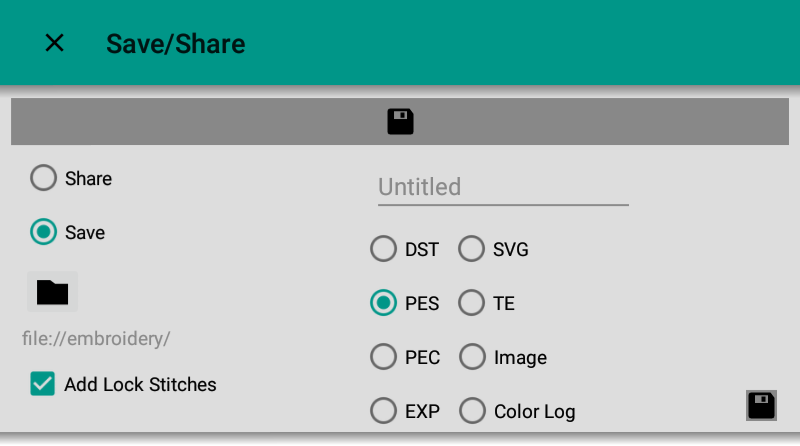Image resolution: width=800 pixels, height=446 pixels.
Task: Click the file://embroidery/ path text
Action: 96,338
